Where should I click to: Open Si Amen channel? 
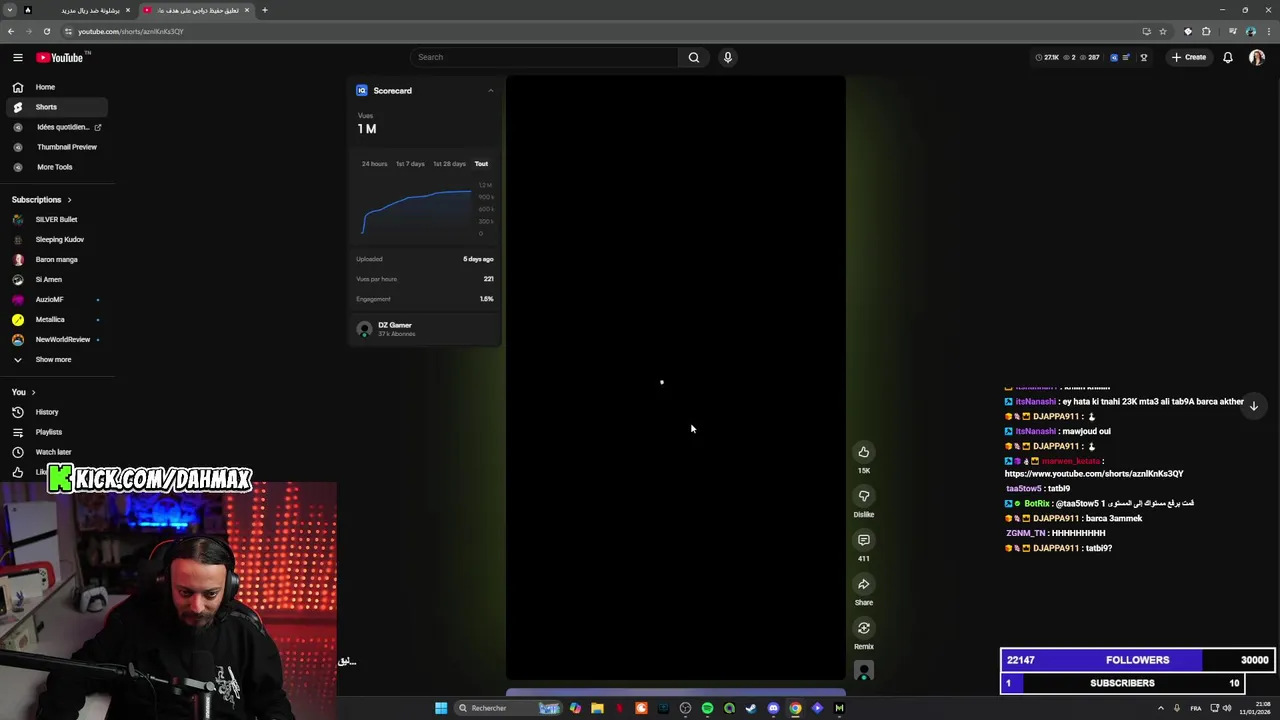[56, 279]
